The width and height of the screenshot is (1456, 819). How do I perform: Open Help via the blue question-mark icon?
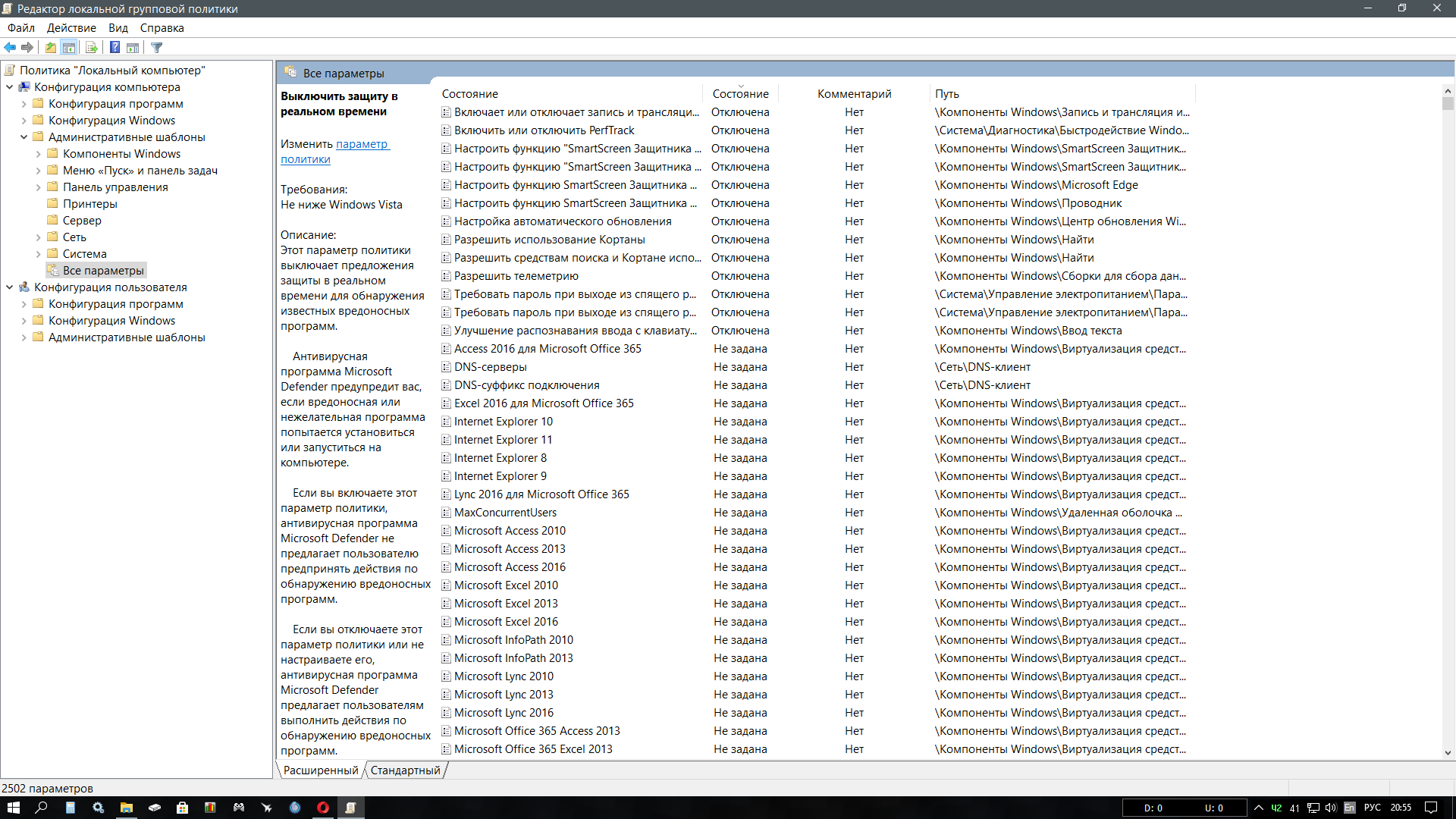(115, 48)
